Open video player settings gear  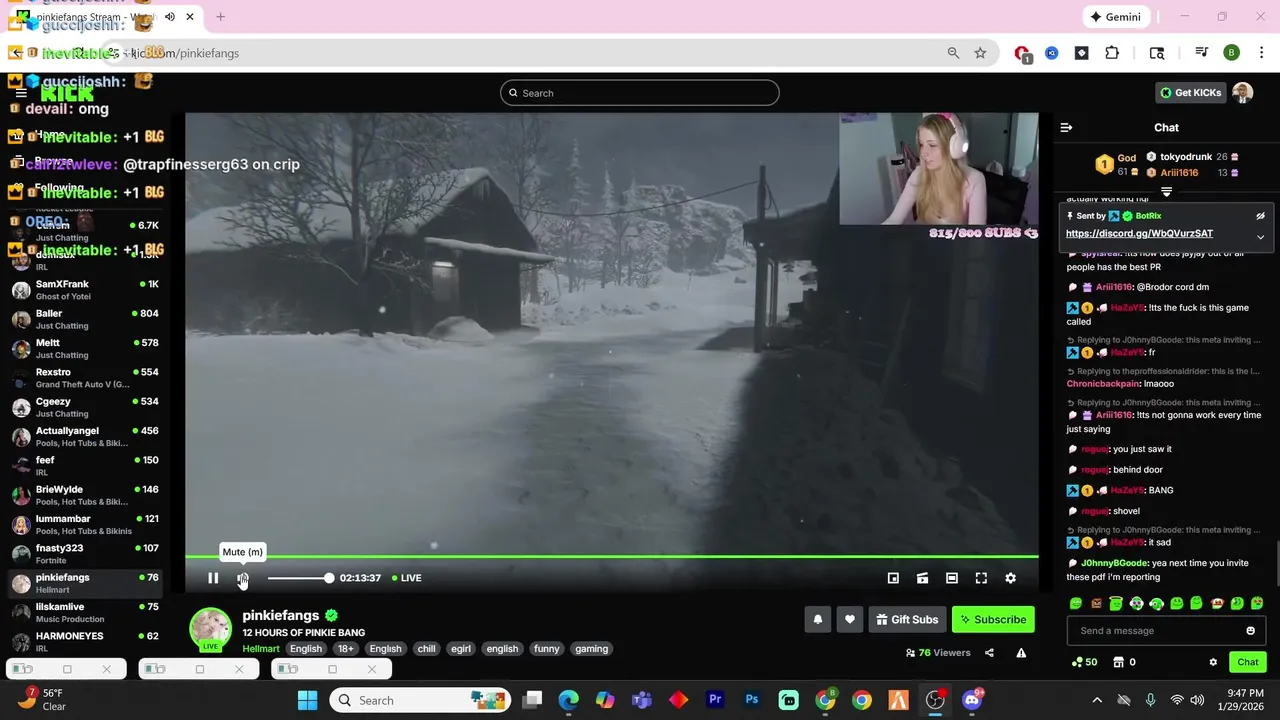tap(1010, 578)
